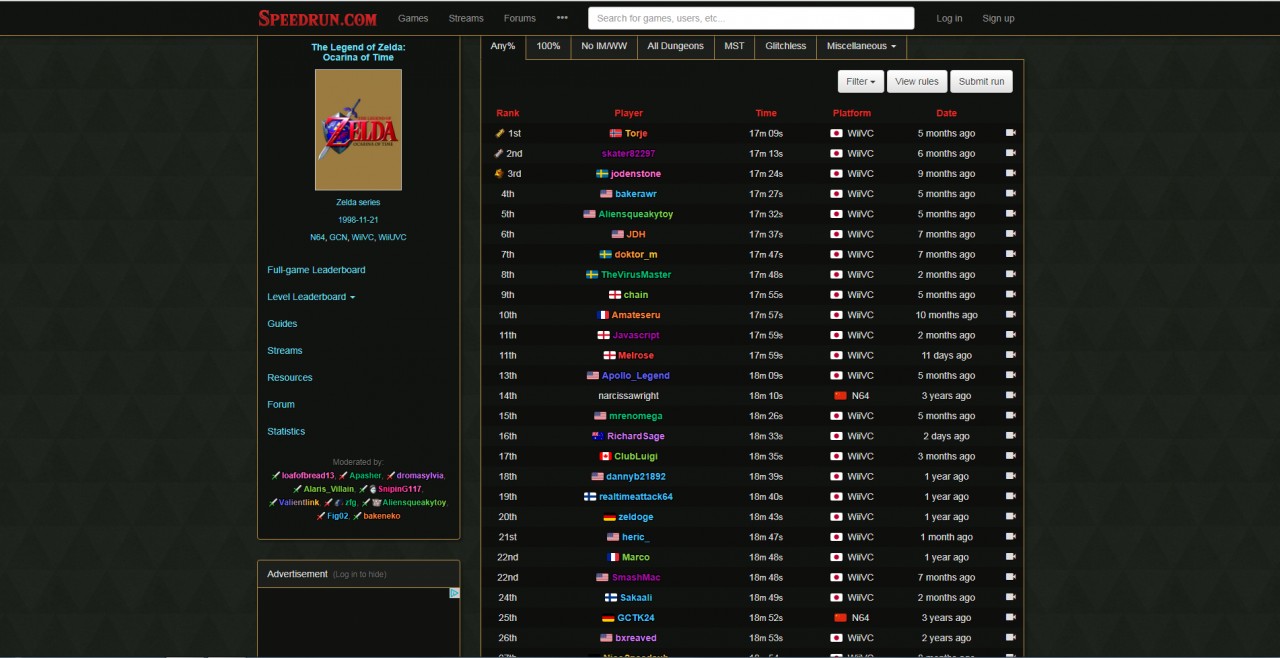Open the Zelda series link

pyautogui.click(x=358, y=202)
